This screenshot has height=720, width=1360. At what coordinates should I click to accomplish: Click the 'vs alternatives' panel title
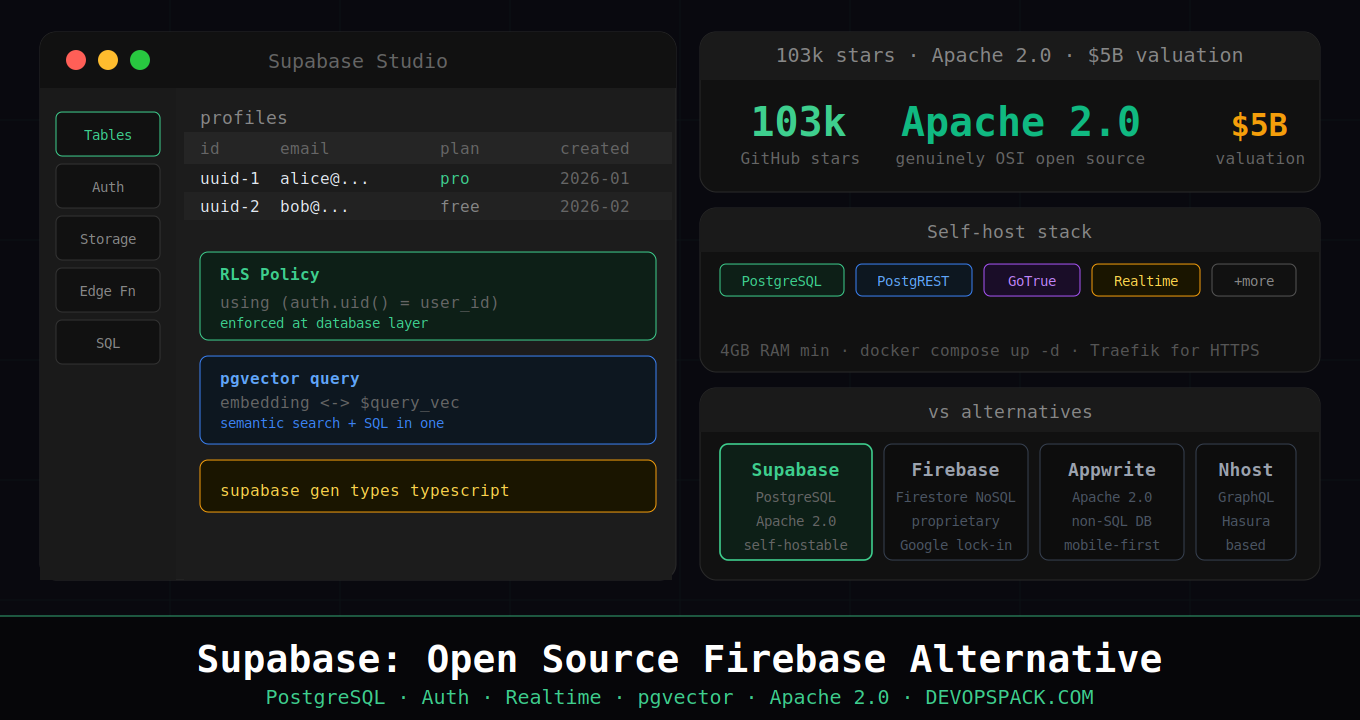[x=1010, y=411]
